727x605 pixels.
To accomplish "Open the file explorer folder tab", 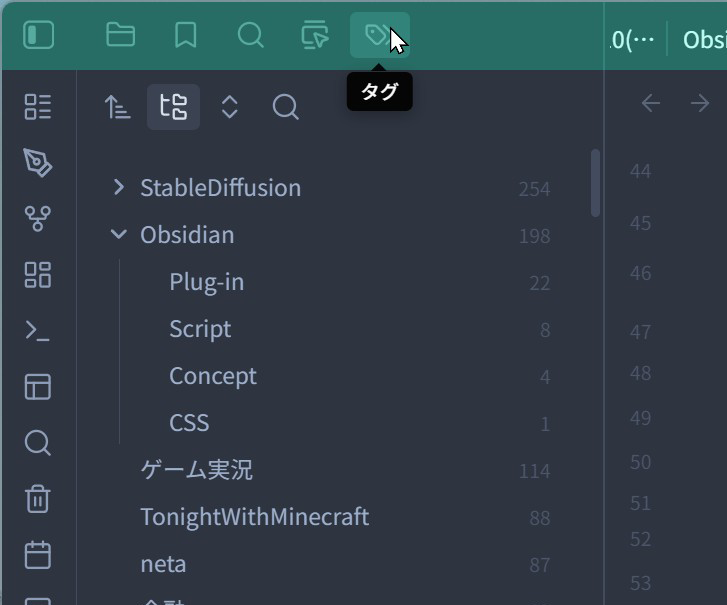I will coord(121,36).
